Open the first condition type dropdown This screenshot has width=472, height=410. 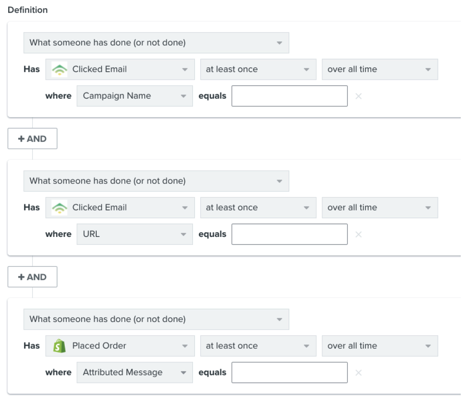[x=156, y=43]
